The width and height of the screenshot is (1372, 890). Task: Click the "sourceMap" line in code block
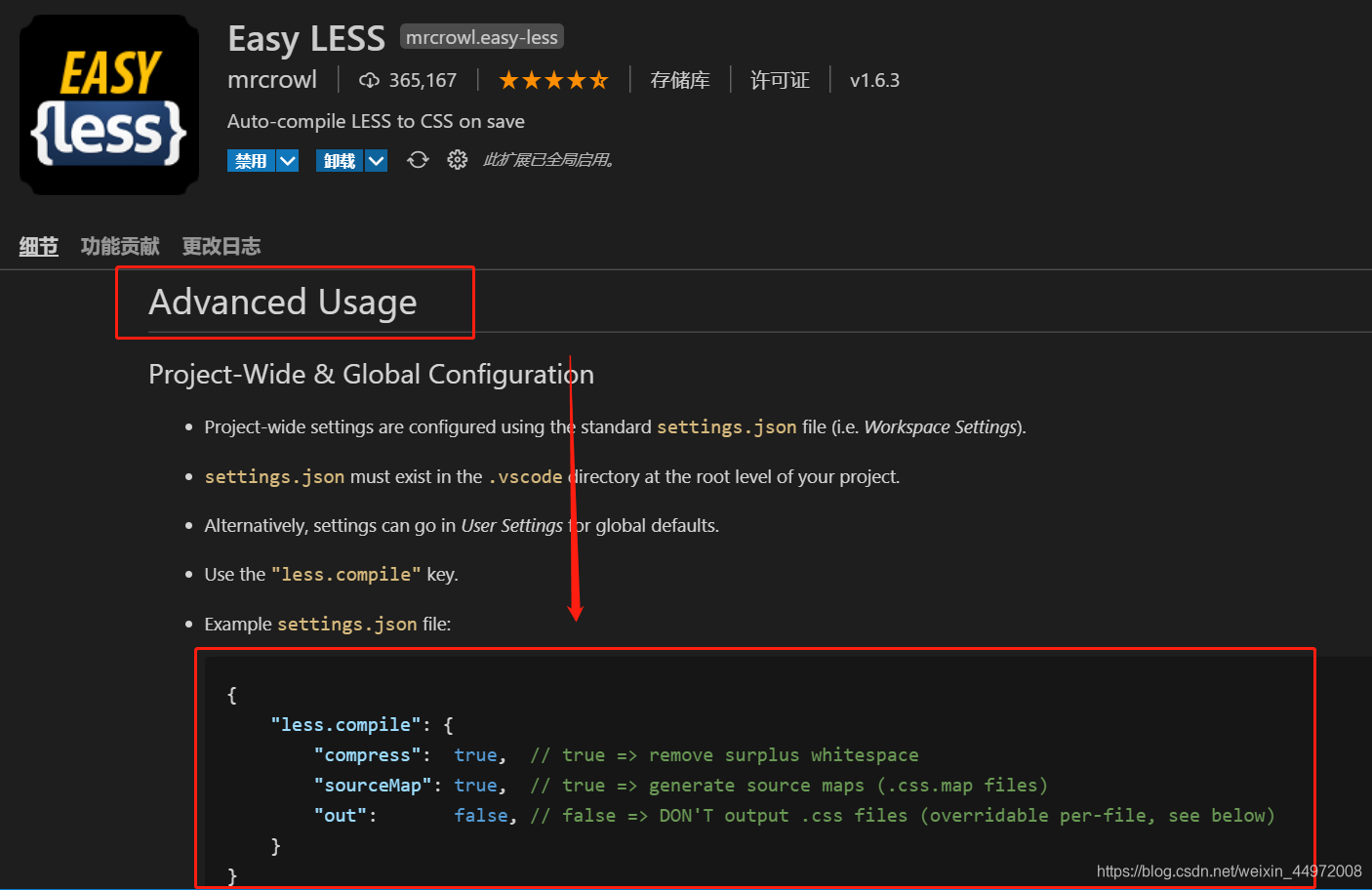pos(680,785)
